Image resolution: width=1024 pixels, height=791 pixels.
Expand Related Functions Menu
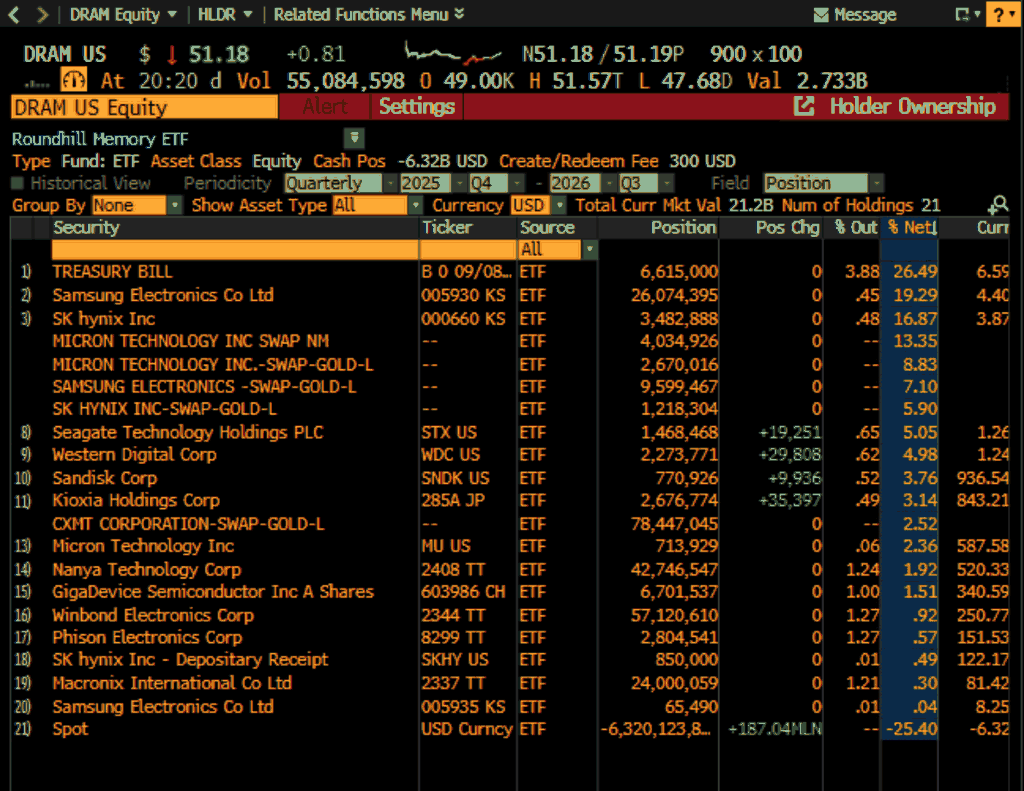[369, 14]
